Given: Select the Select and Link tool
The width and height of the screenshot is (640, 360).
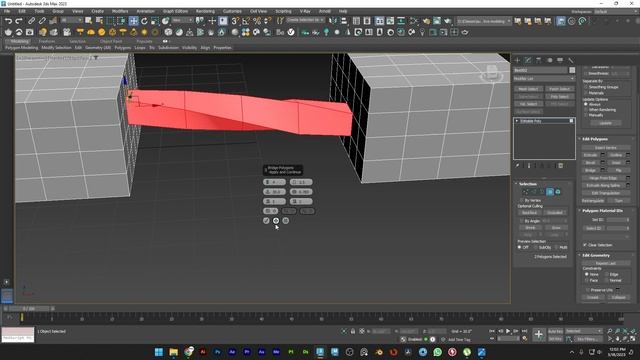Looking at the screenshot, I should pos(31,21).
